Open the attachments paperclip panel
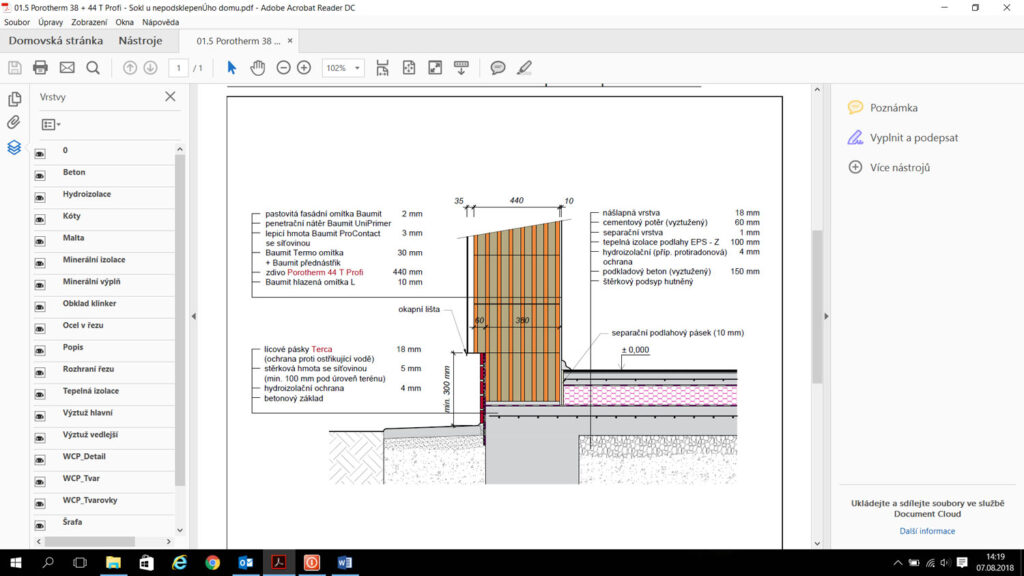This screenshot has height=576, width=1024. click(x=14, y=123)
